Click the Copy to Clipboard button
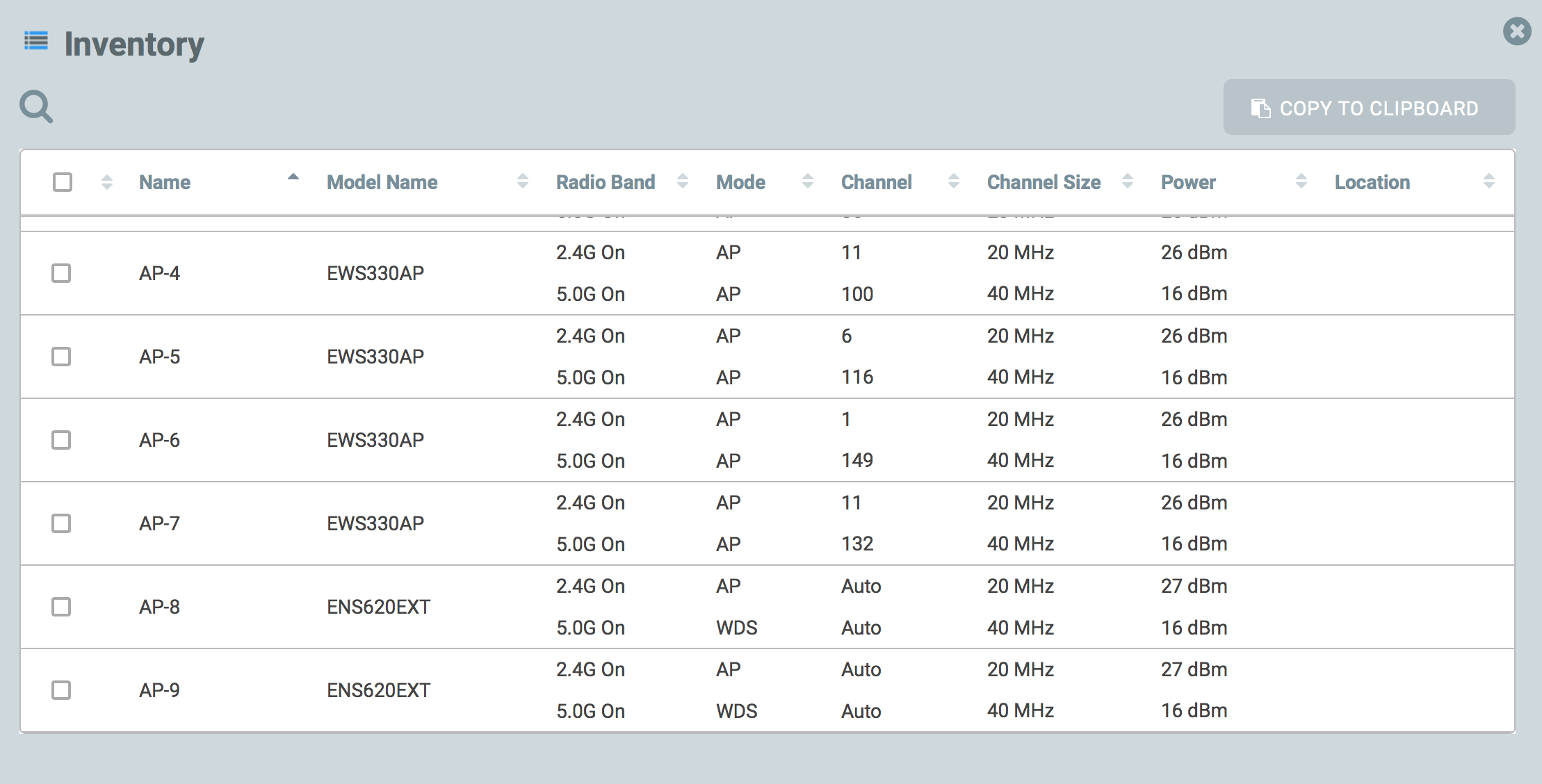 coord(1369,108)
